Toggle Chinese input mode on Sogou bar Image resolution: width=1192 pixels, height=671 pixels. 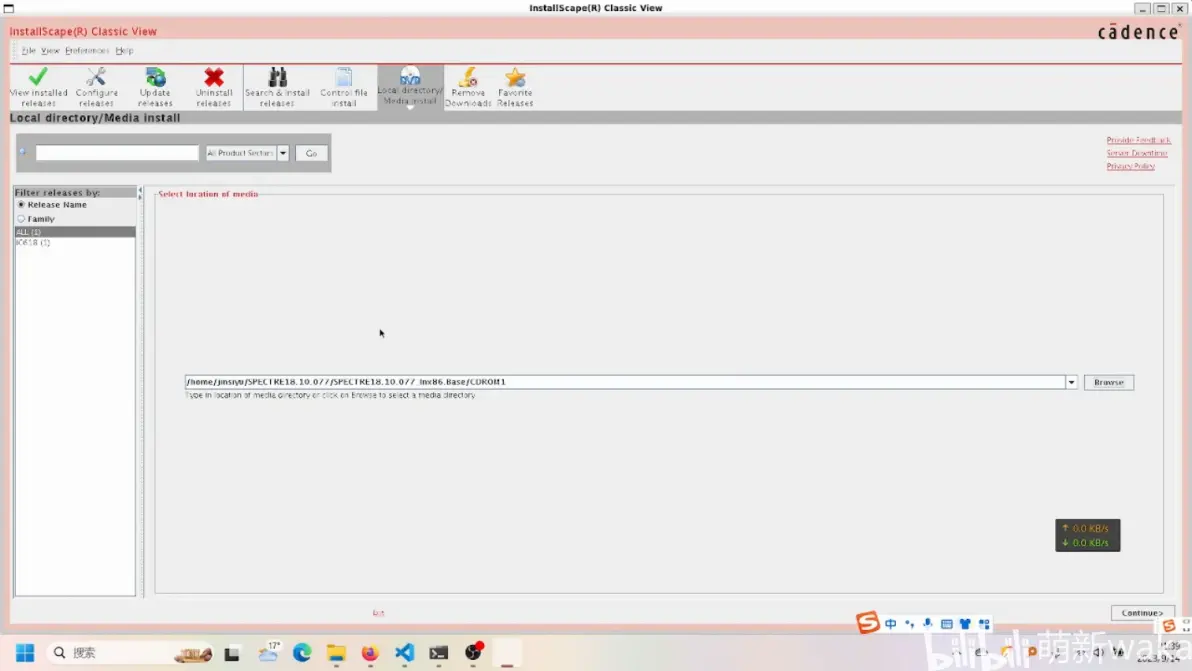(x=890, y=624)
